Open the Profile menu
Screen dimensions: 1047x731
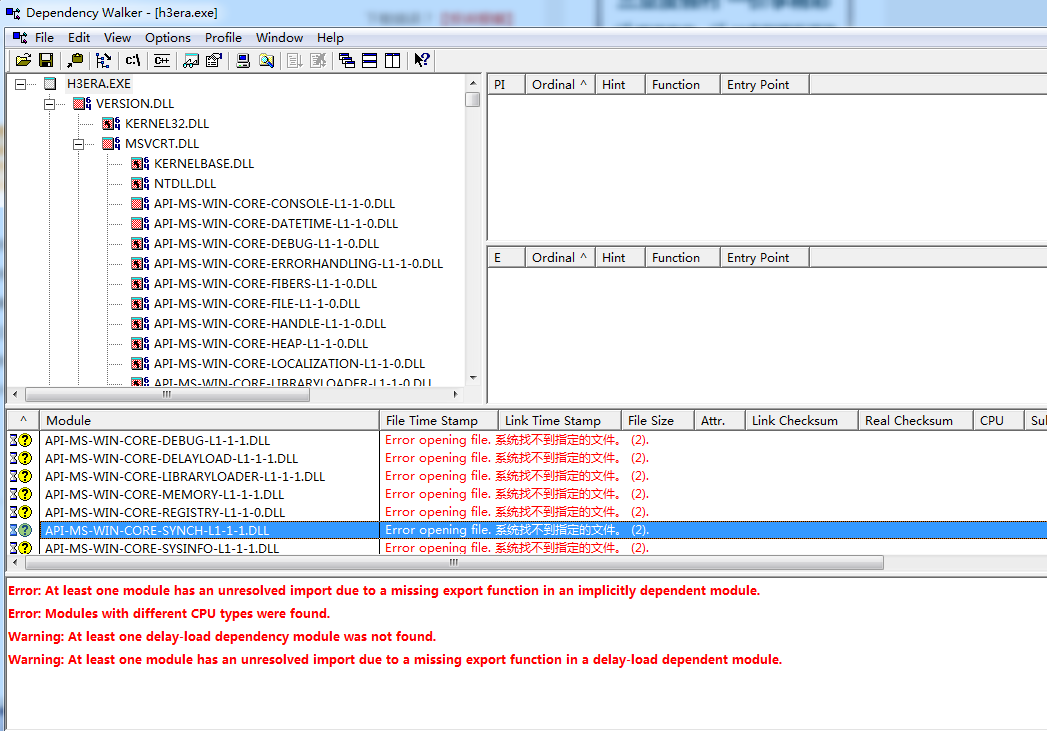pos(223,37)
